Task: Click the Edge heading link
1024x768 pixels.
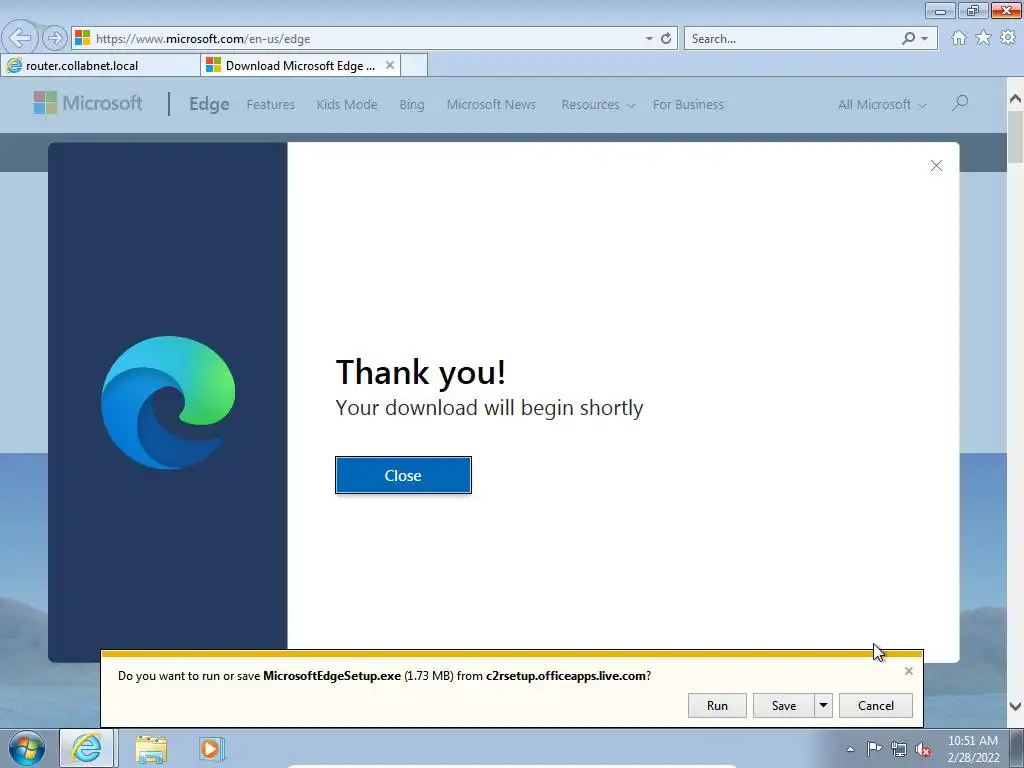Action: [x=209, y=104]
